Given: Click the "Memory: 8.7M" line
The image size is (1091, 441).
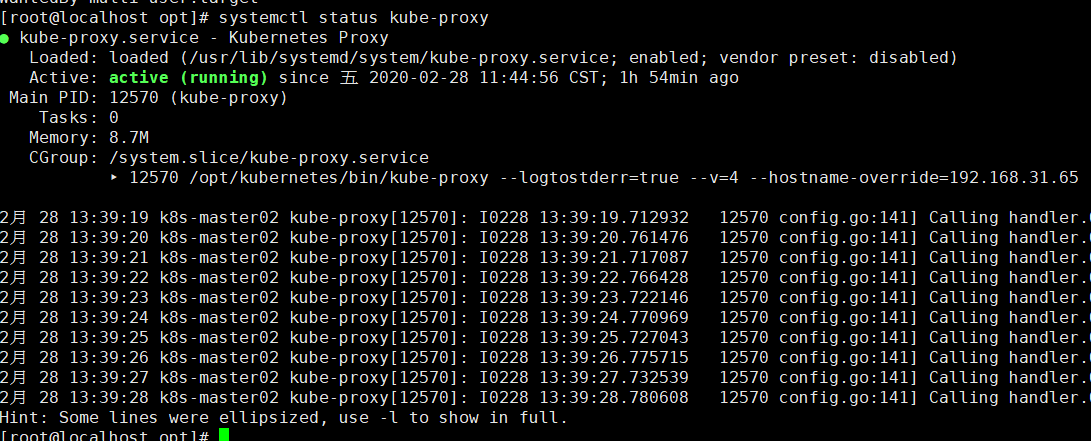Looking at the screenshot, I should 89,138.
